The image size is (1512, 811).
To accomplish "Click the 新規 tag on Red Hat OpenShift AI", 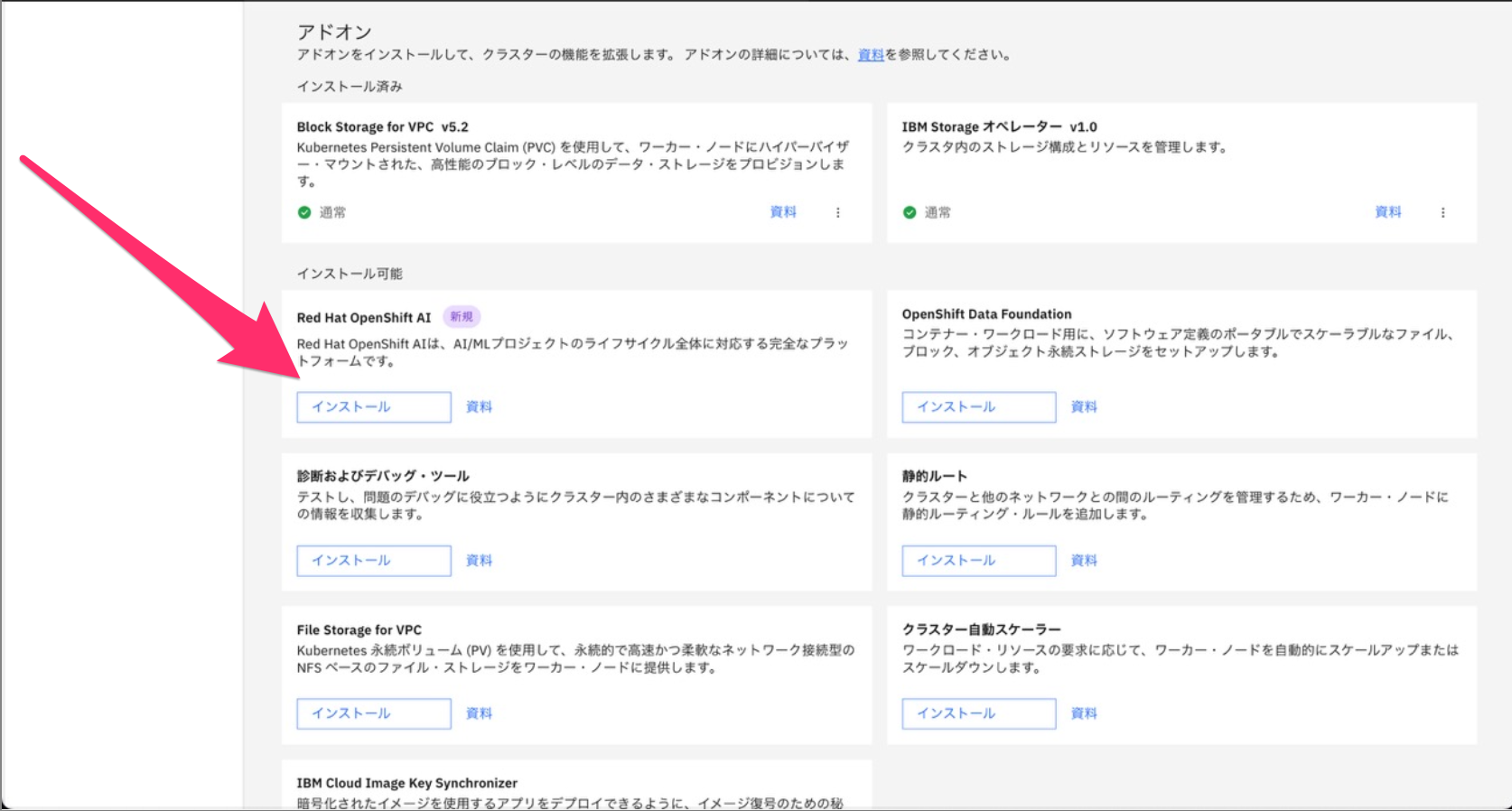I will point(462,317).
